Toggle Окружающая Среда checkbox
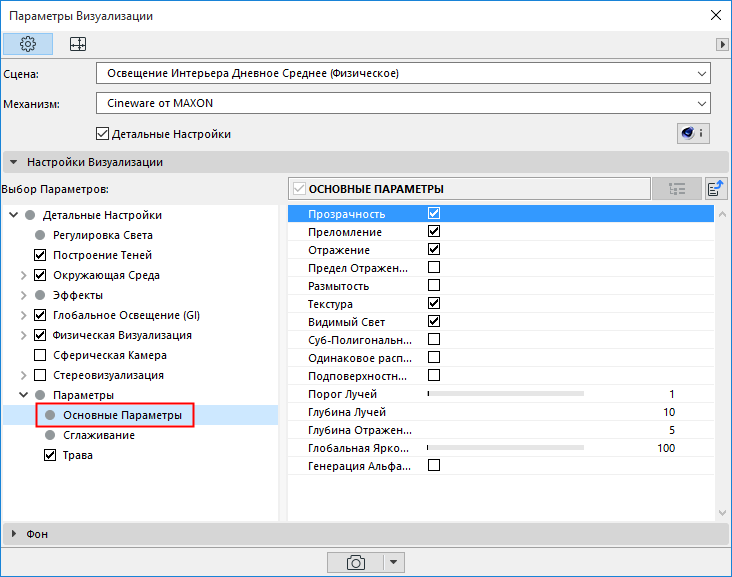The height and width of the screenshot is (577, 732). [x=40, y=275]
